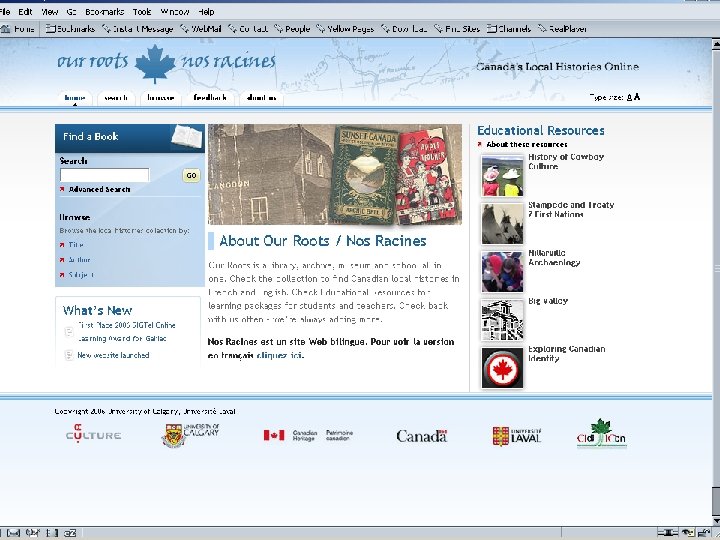
Task: Open Yellow Pages toolbar shortcut
Action: [345, 29]
